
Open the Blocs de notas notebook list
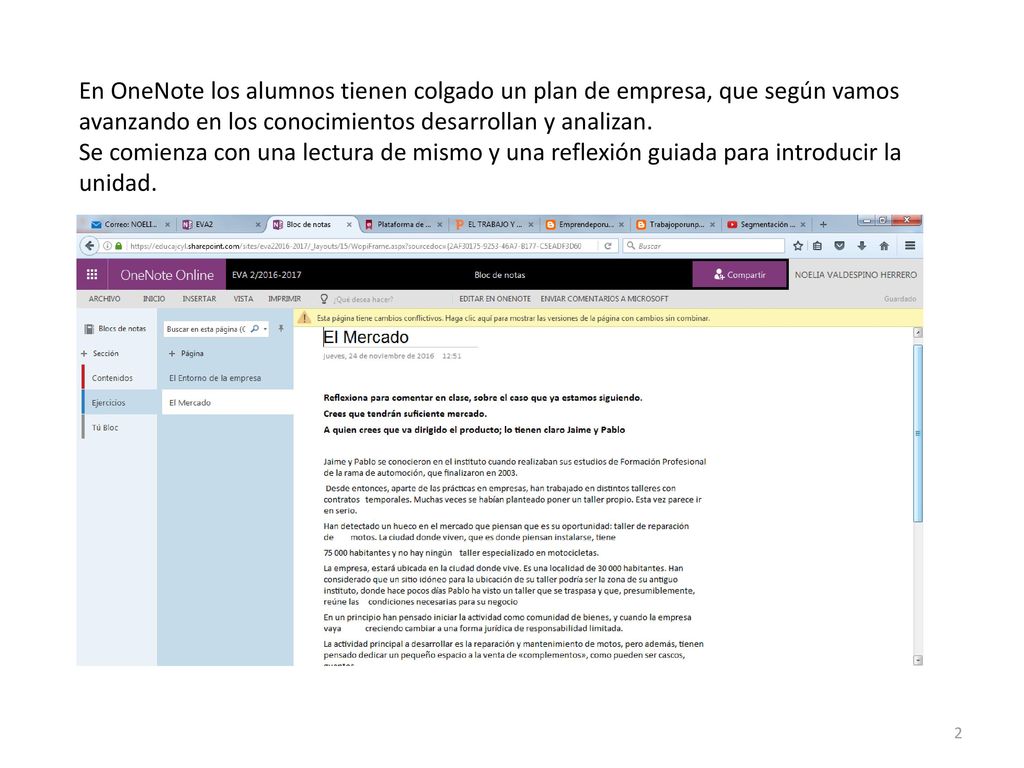(116, 328)
